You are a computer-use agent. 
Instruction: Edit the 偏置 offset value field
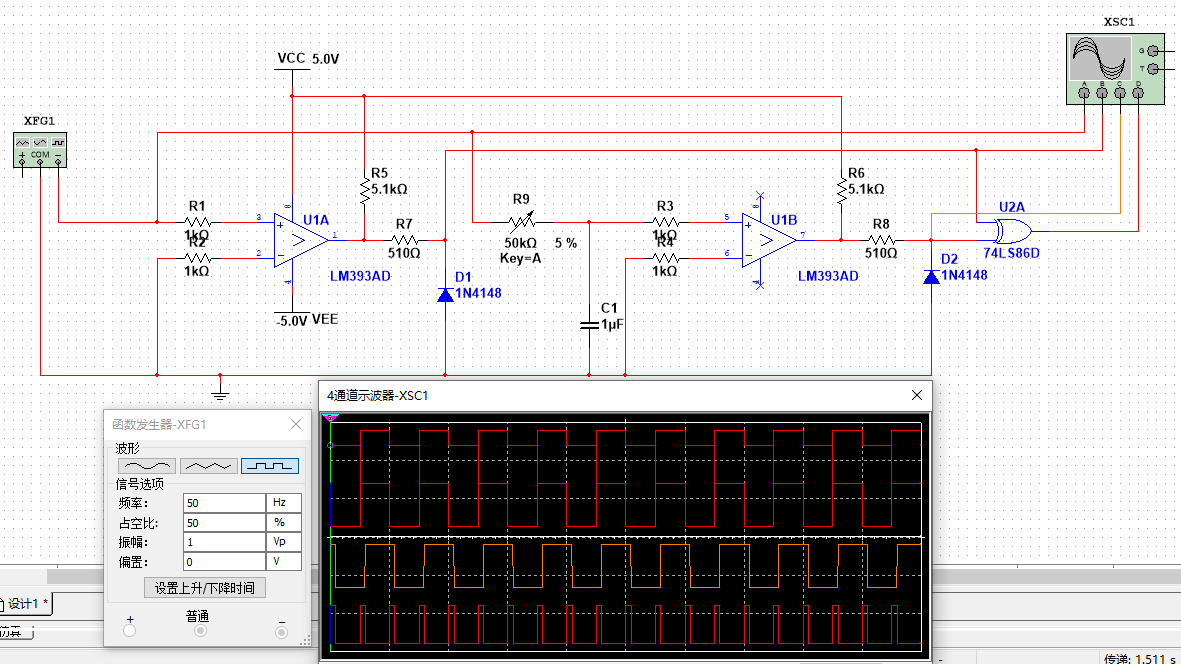[224, 562]
